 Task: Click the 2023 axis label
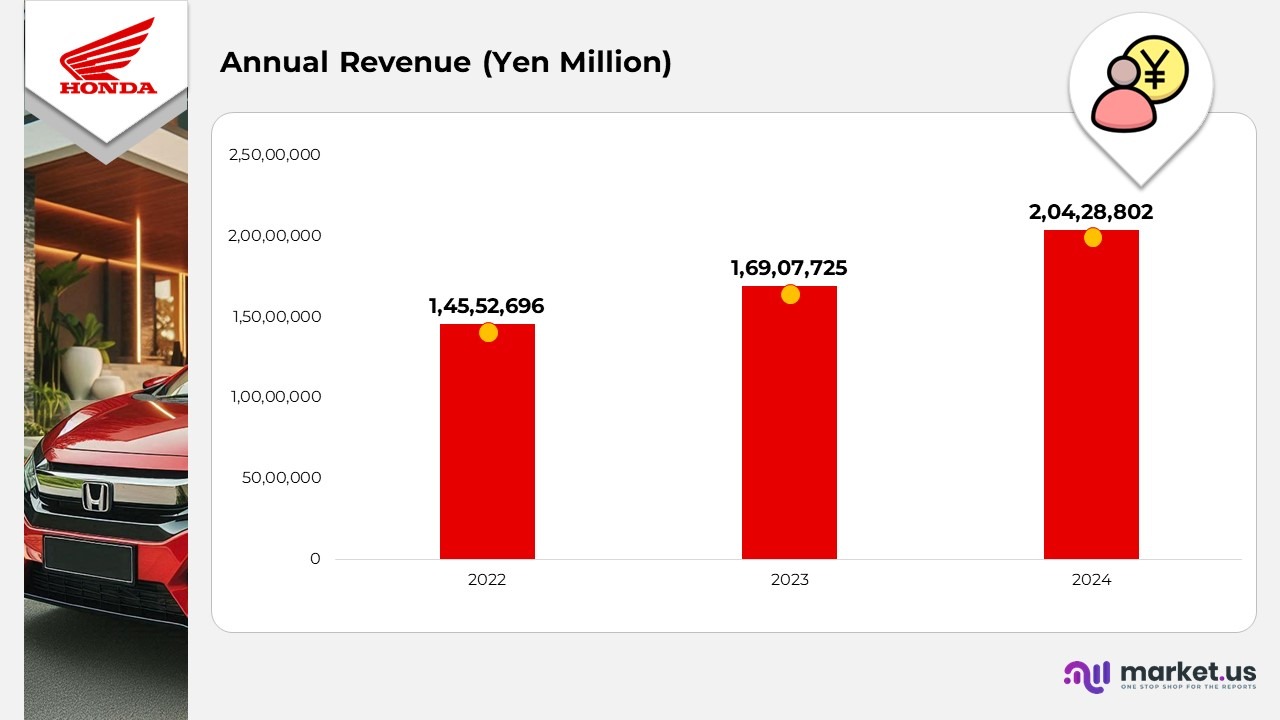pyautogui.click(x=789, y=580)
